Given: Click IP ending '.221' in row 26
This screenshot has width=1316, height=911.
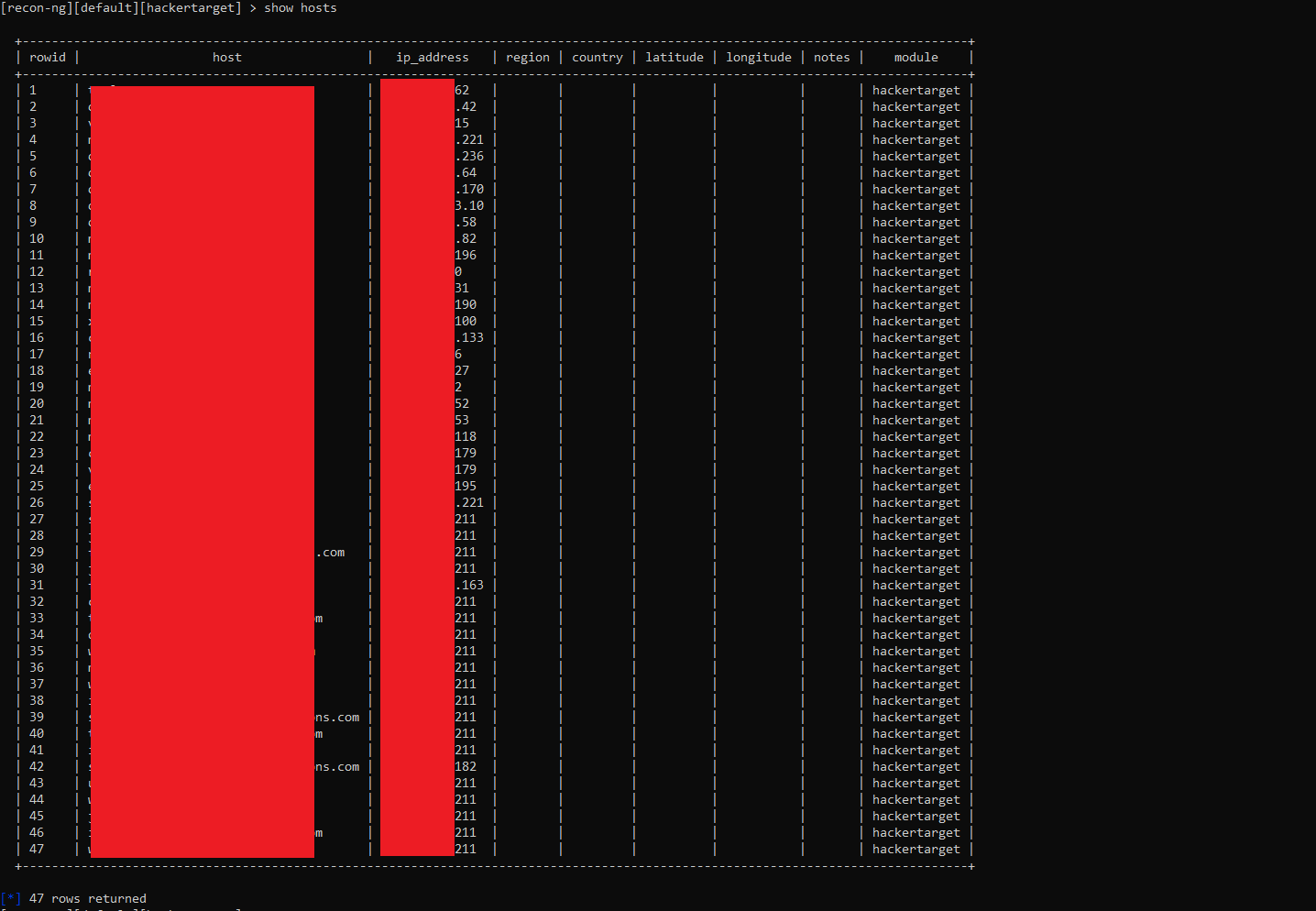Looking at the screenshot, I should pyautogui.click(x=469, y=502).
